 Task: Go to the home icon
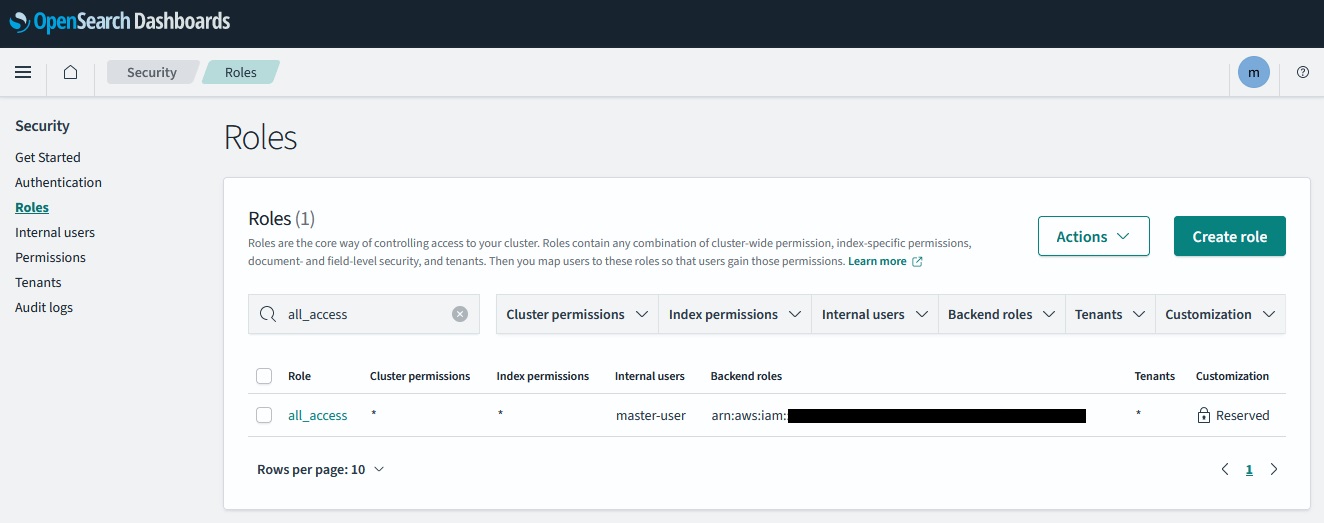point(70,72)
